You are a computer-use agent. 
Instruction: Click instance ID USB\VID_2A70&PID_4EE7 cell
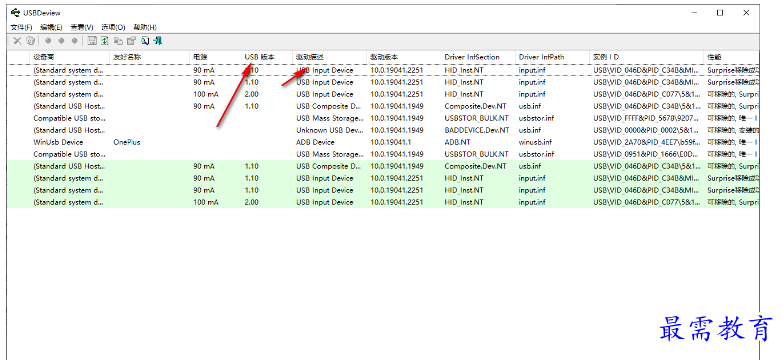coord(647,142)
